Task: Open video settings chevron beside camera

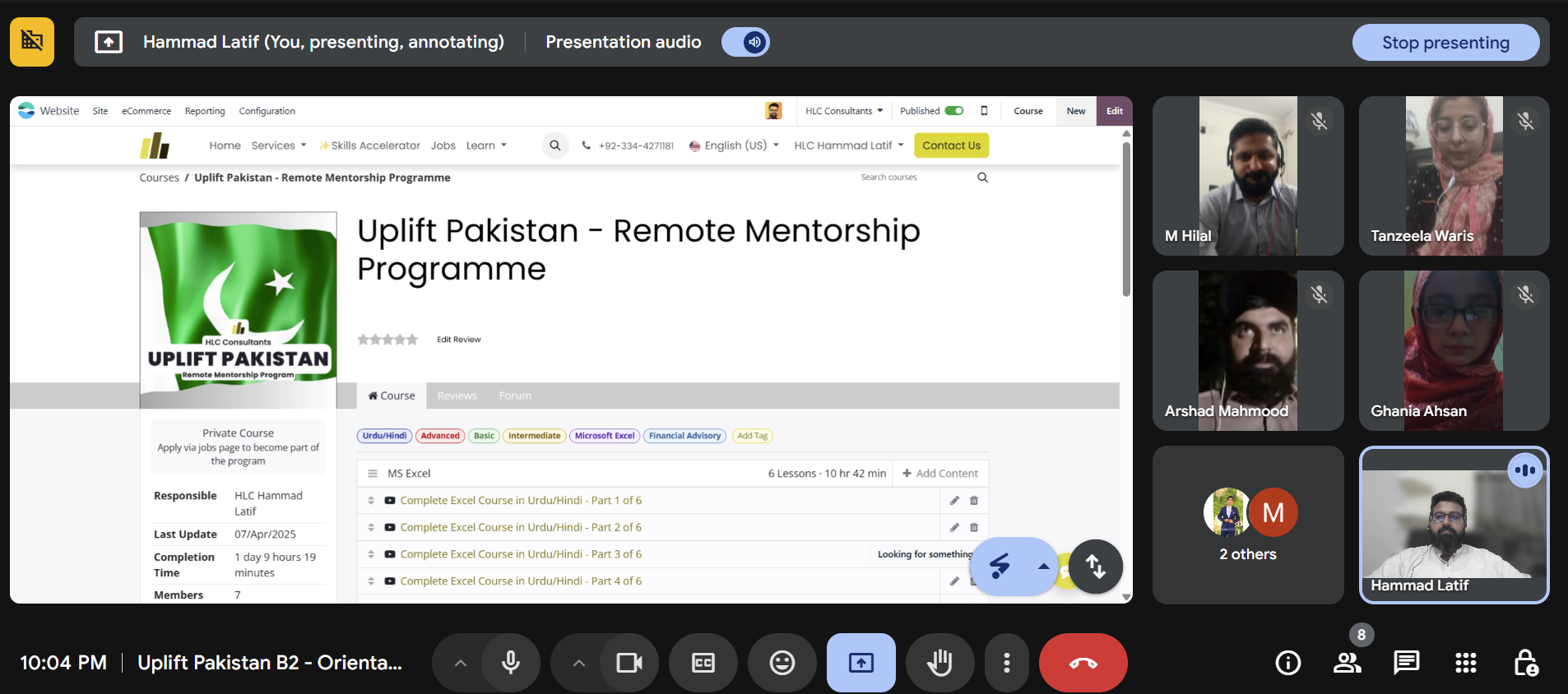Action: pyautogui.click(x=579, y=663)
